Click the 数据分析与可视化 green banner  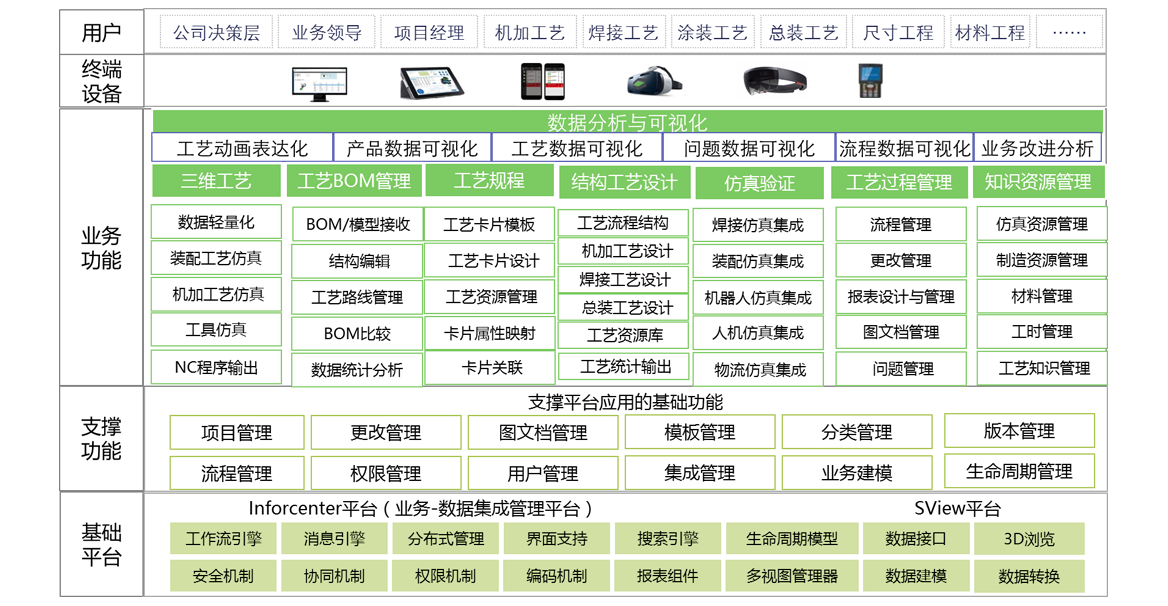[627, 121]
